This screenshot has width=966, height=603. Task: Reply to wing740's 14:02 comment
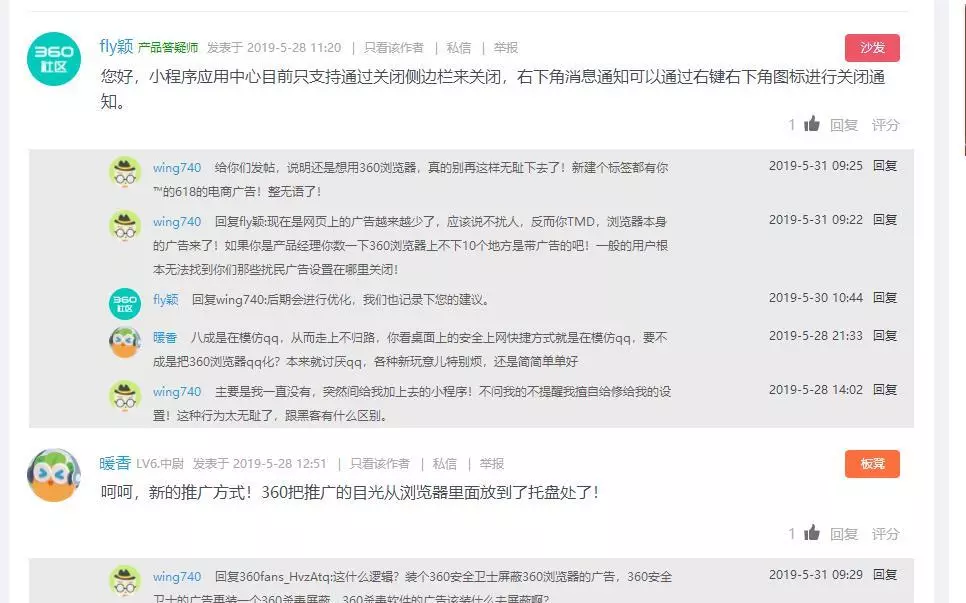pos(885,390)
